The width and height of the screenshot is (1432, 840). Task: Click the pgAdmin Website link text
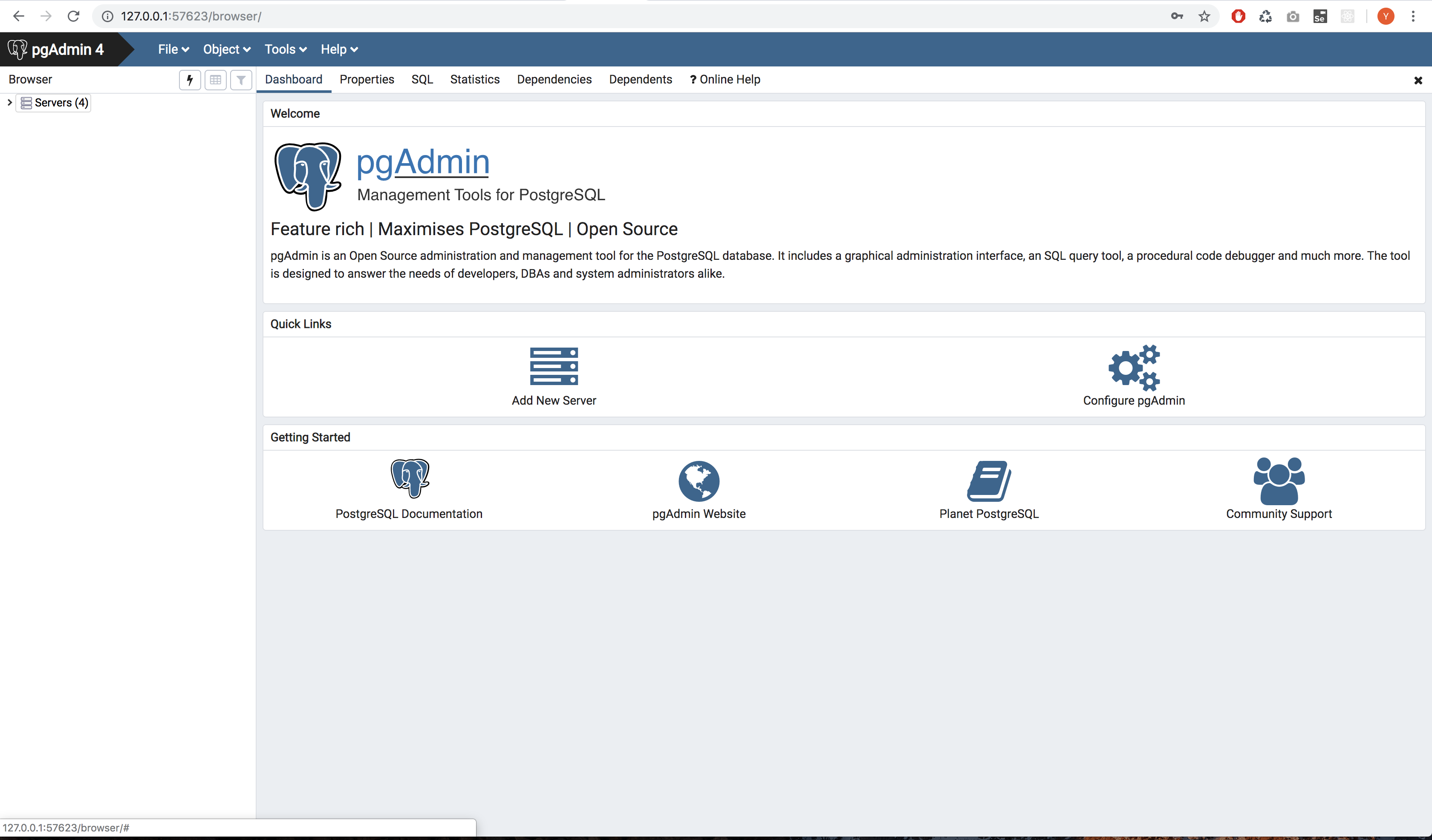[699, 514]
